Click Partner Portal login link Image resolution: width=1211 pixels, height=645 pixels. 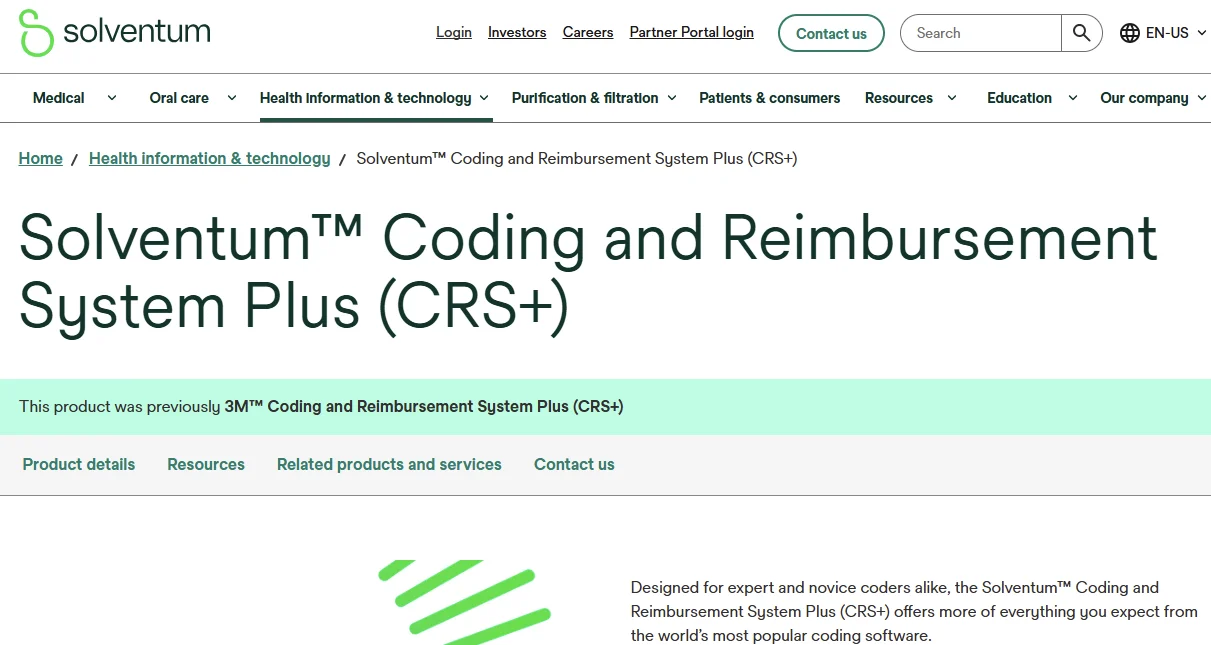point(692,32)
